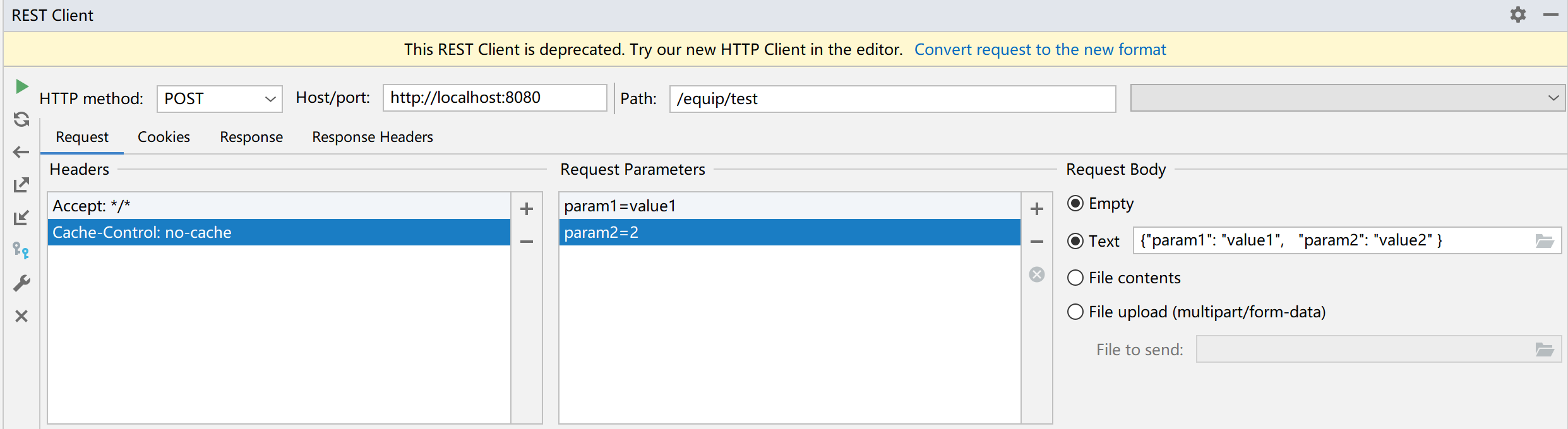Select the File contents radio button
Screen dimensions: 1568x429
click(1075, 278)
